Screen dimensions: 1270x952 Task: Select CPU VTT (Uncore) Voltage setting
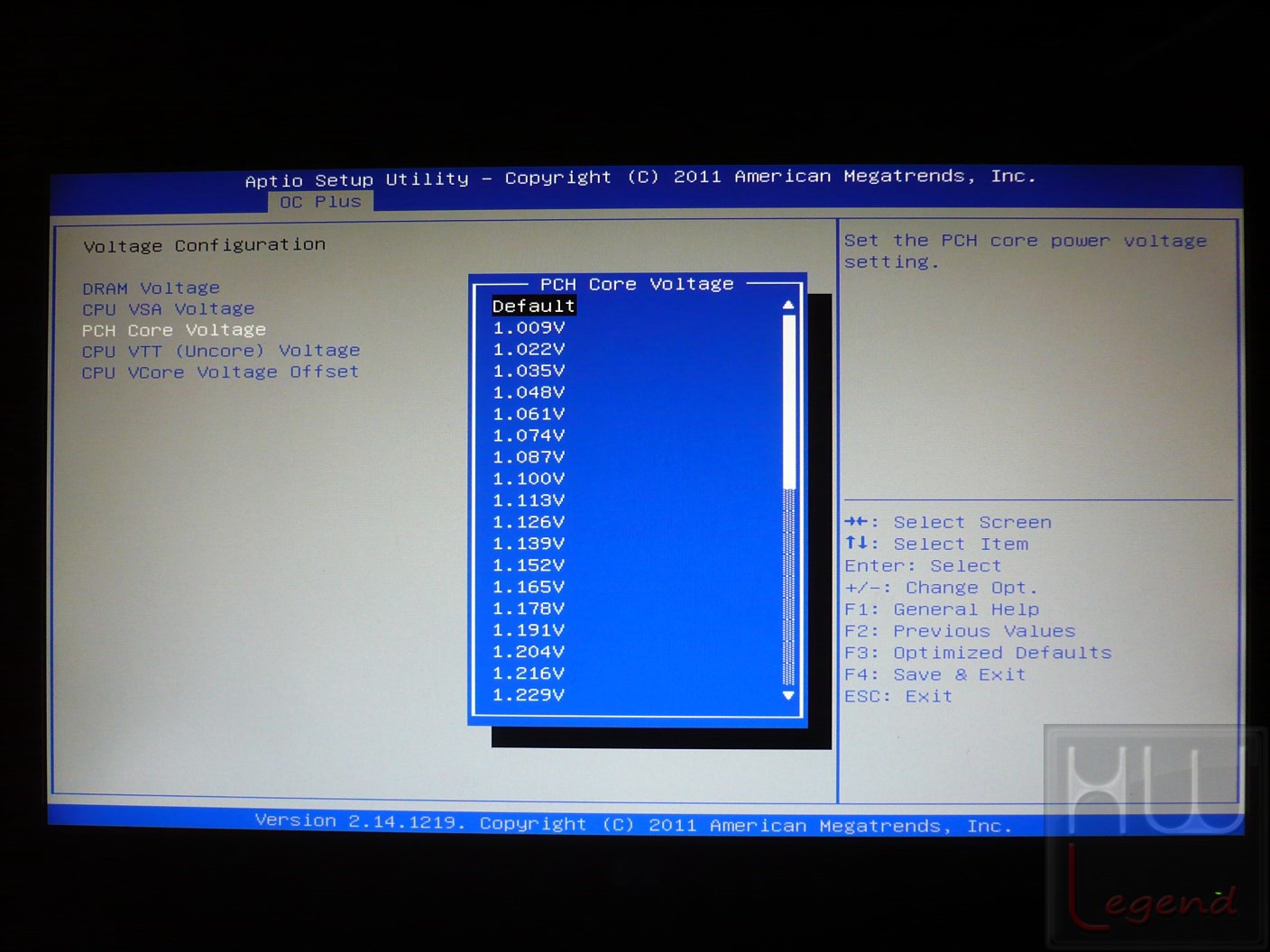221,351
